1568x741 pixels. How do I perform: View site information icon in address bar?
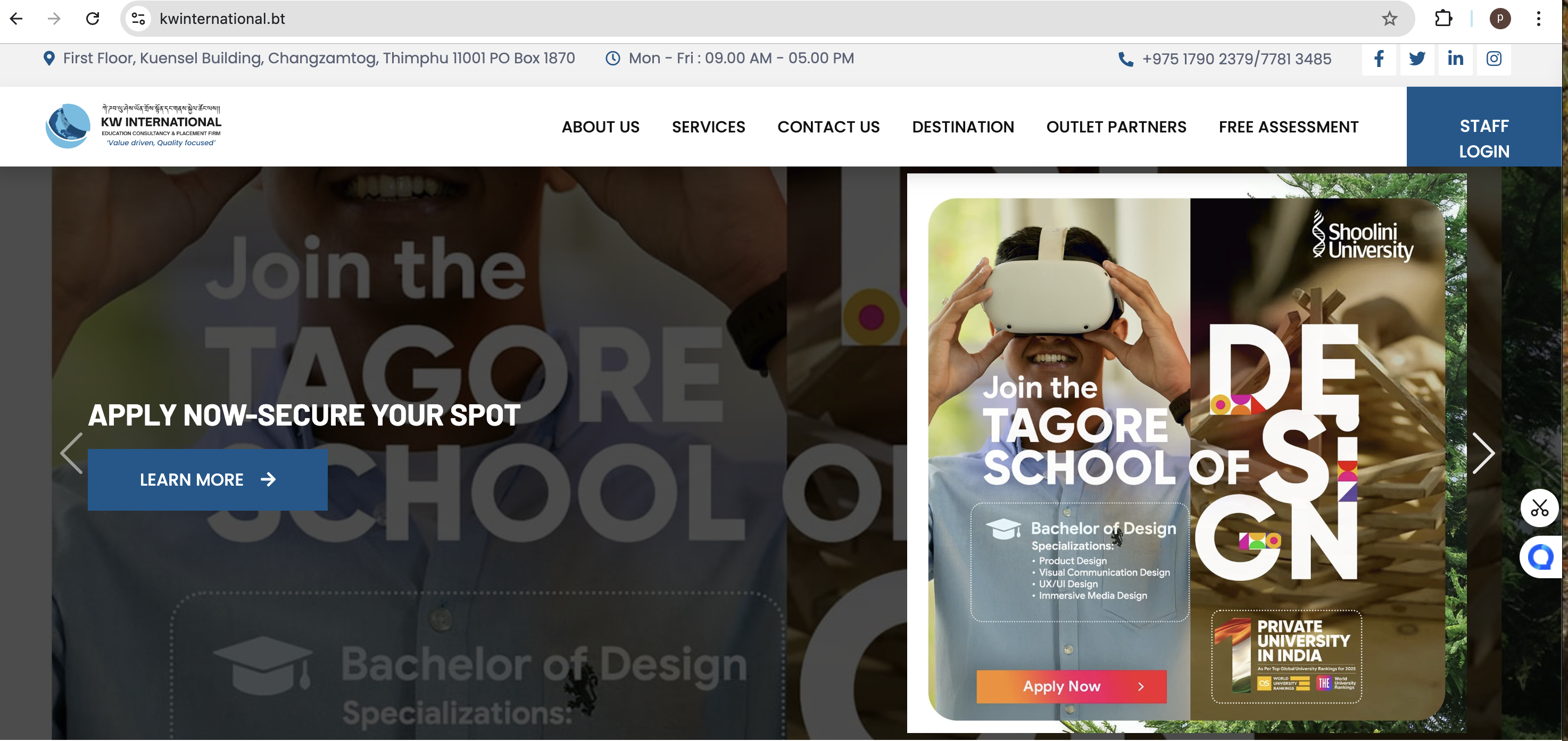point(139,19)
